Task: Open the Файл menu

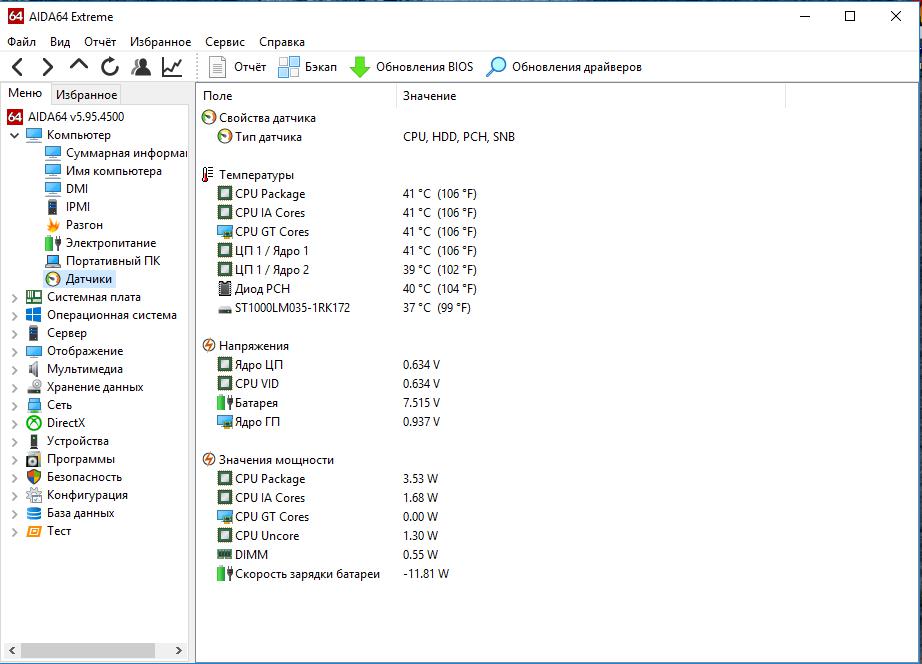Action: 21,42
